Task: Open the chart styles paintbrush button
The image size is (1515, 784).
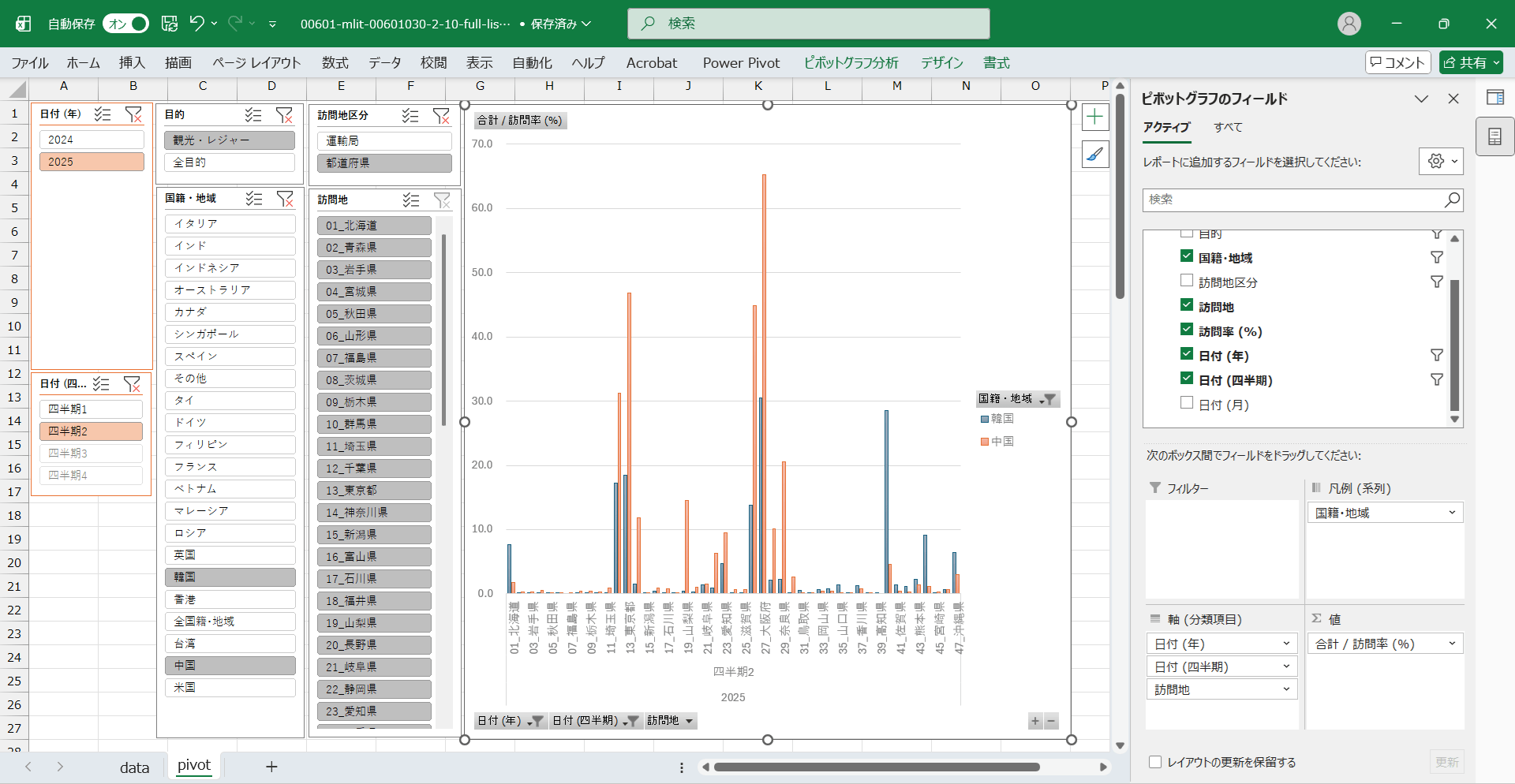Action: (1094, 155)
